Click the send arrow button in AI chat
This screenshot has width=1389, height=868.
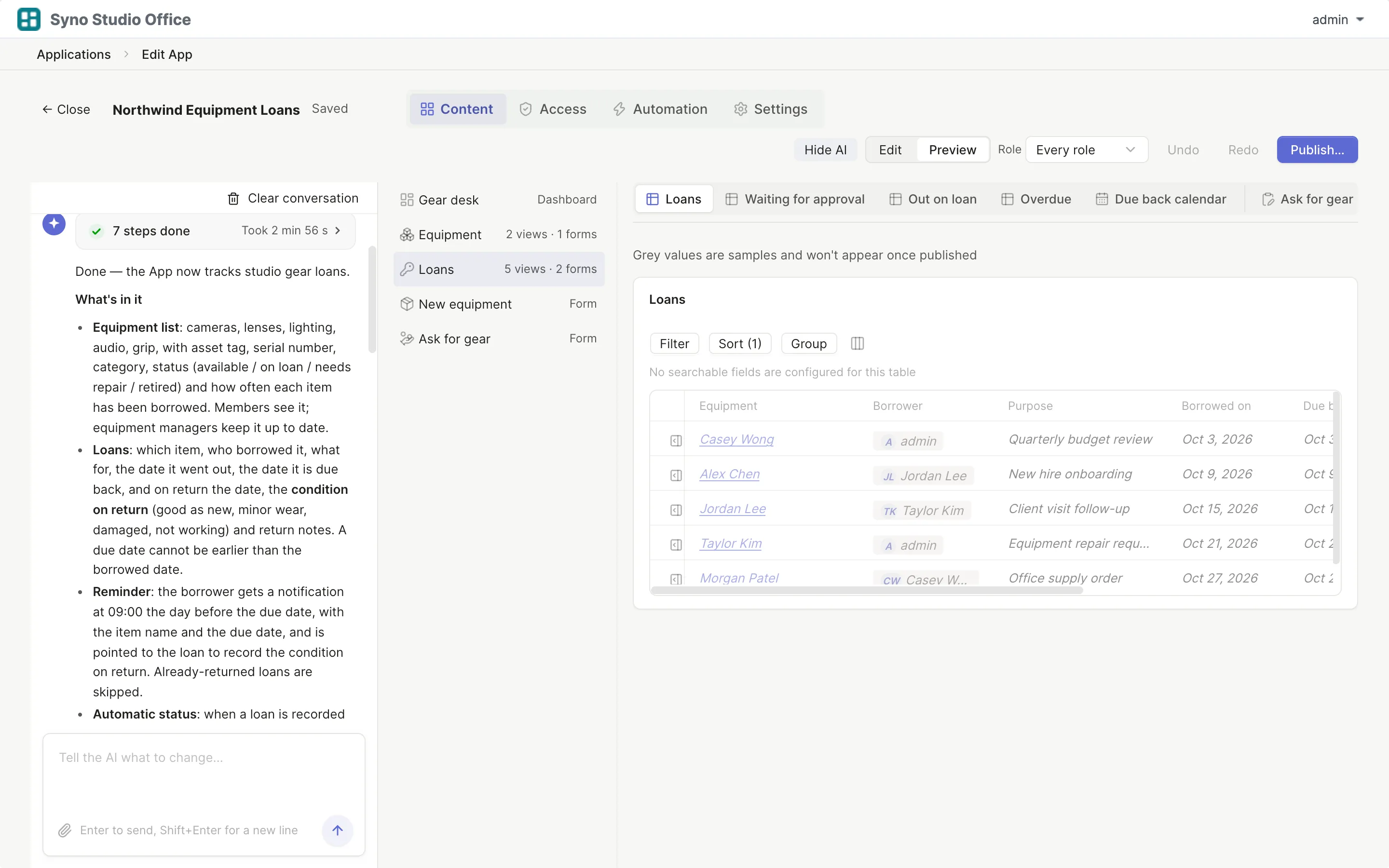(338, 830)
